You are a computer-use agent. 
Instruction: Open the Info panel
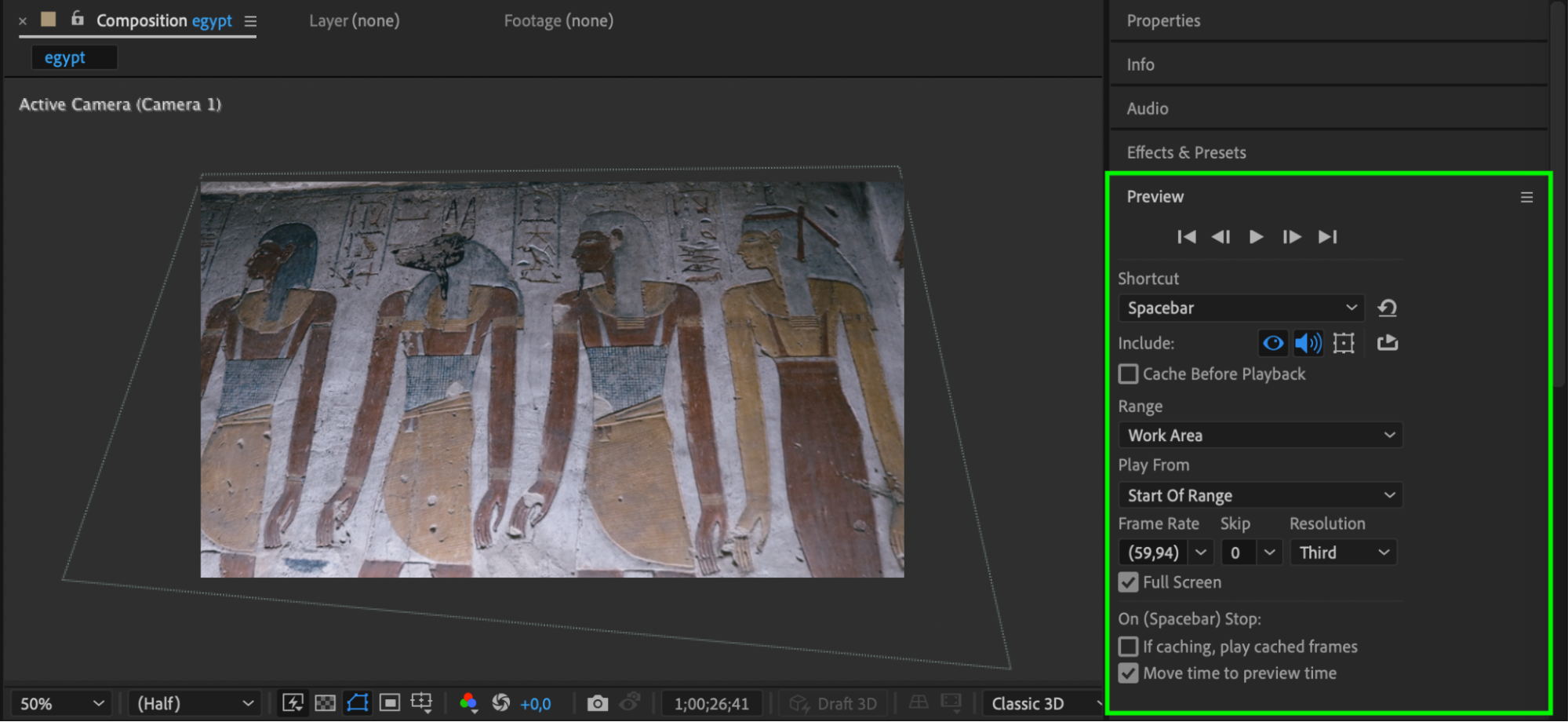1141,65
